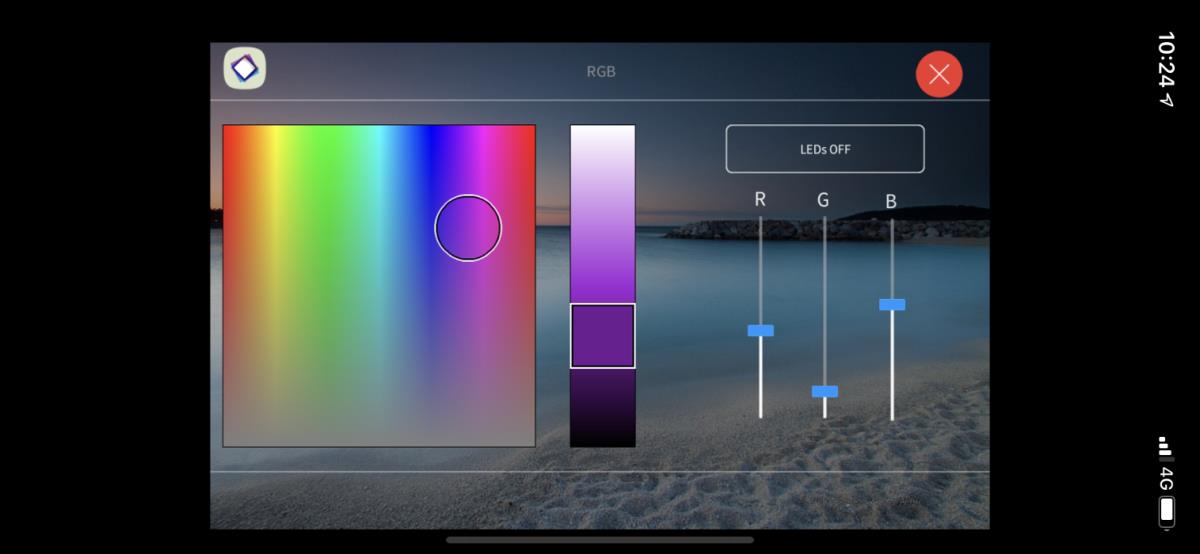This screenshot has width=1200, height=554.
Task: Turn off lights with LEDs OFF button
Action: pyautogui.click(x=825, y=149)
